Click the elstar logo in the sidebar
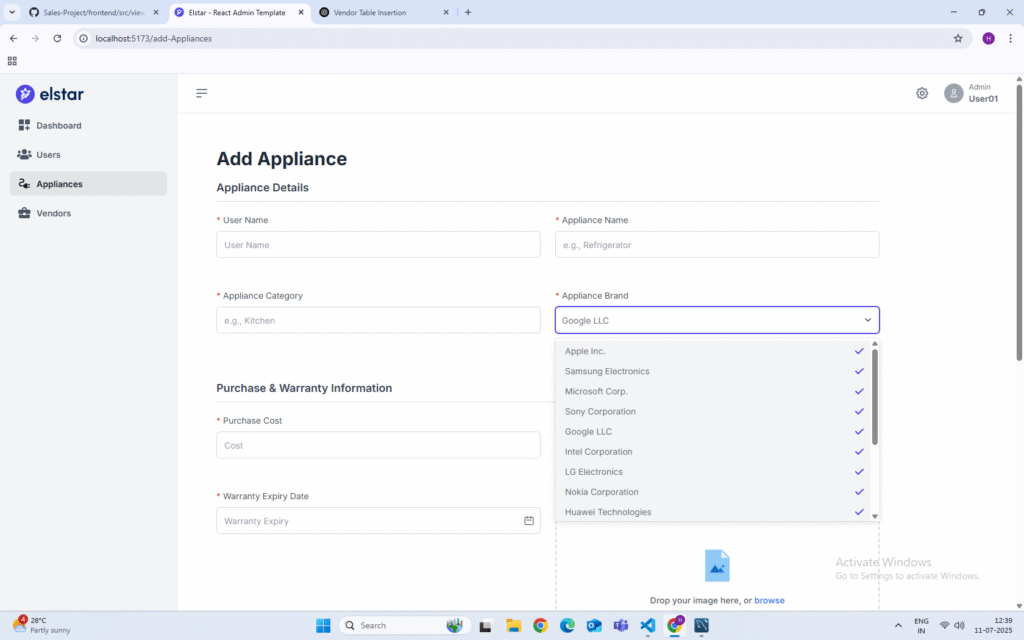The width and height of the screenshot is (1024, 640). tap(50, 94)
